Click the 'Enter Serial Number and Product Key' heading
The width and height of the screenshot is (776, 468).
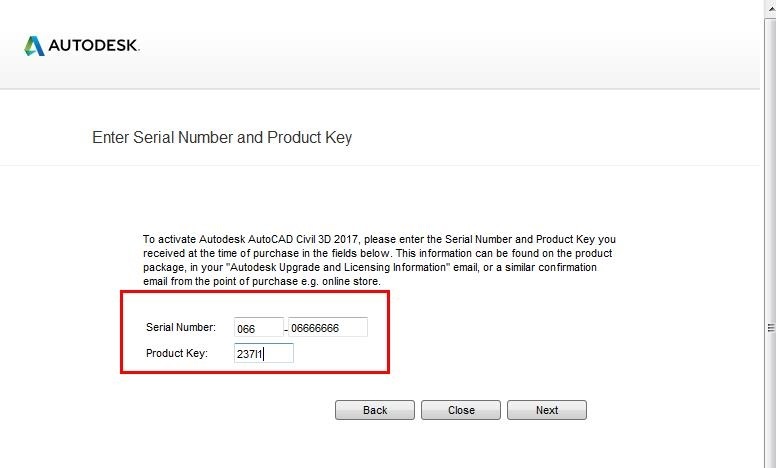(x=222, y=137)
